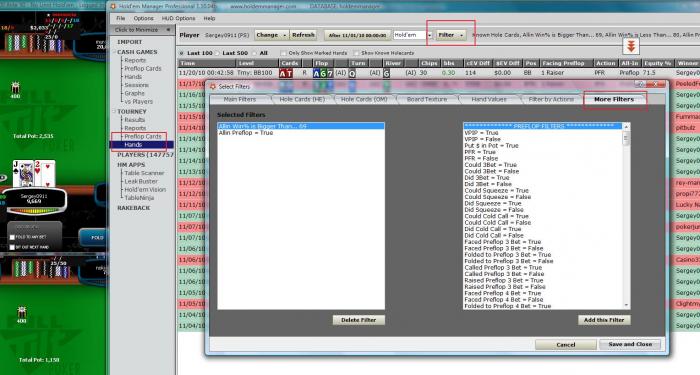Click the Select Filters dialog icon
The image size is (700, 375).
click(x=213, y=86)
